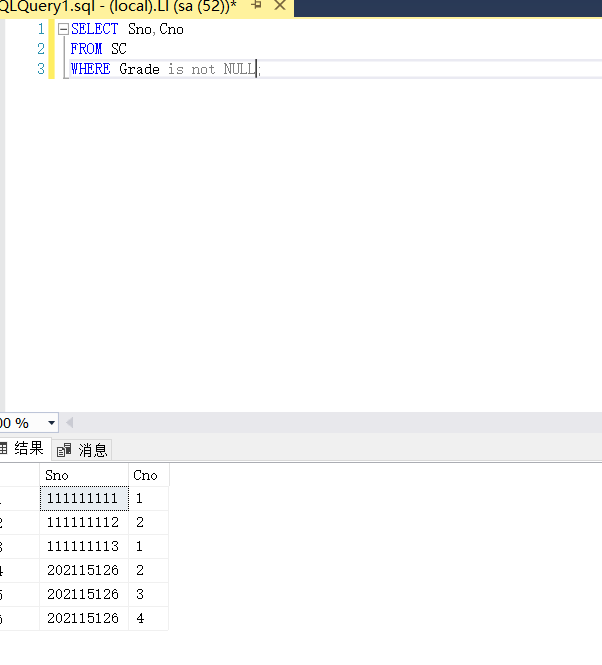
Task: Select cell 111111113 in results
Action: click(x=84, y=547)
